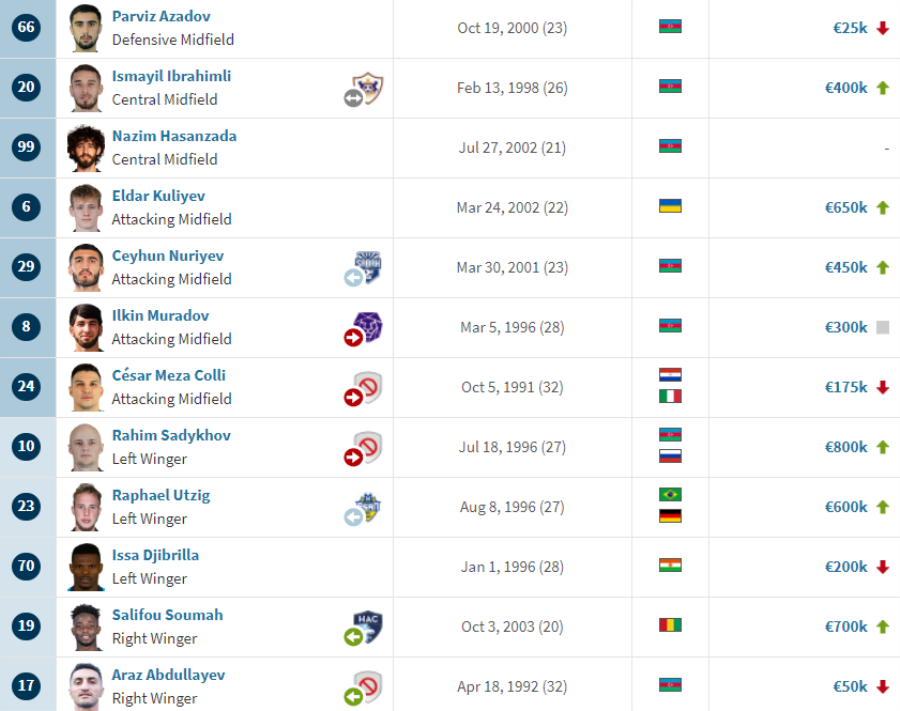900x711 pixels.
Task: Click Ilkin Muradov's purple club crest icon
Action: pyautogui.click(x=364, y=329)
